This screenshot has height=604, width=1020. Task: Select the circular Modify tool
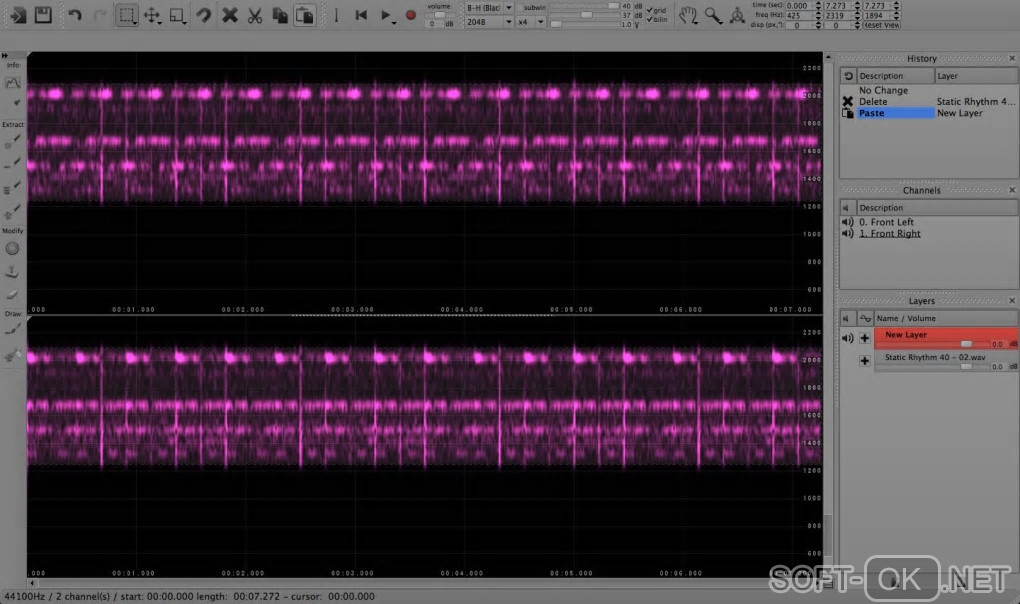click(x=12, y=248)
